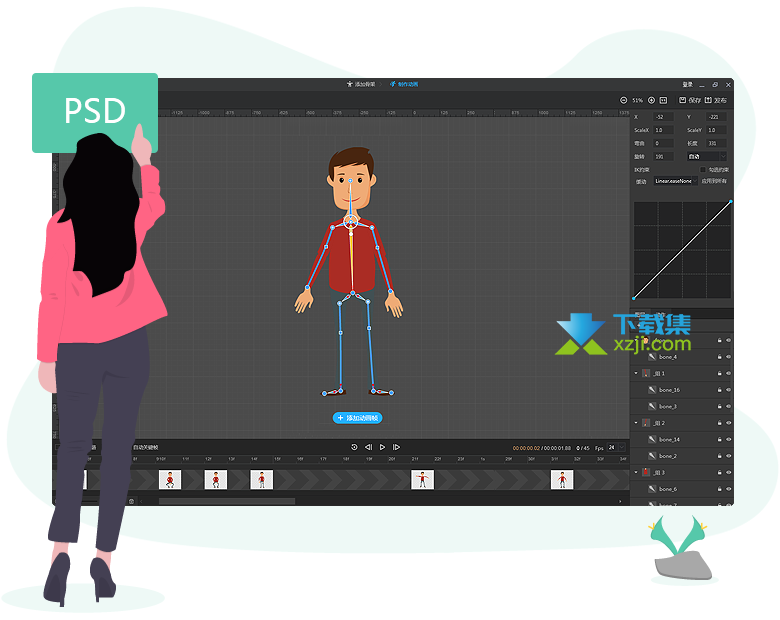Select the arms-out pose keyframe thumbnail at 21f

(x=422, y=480)
